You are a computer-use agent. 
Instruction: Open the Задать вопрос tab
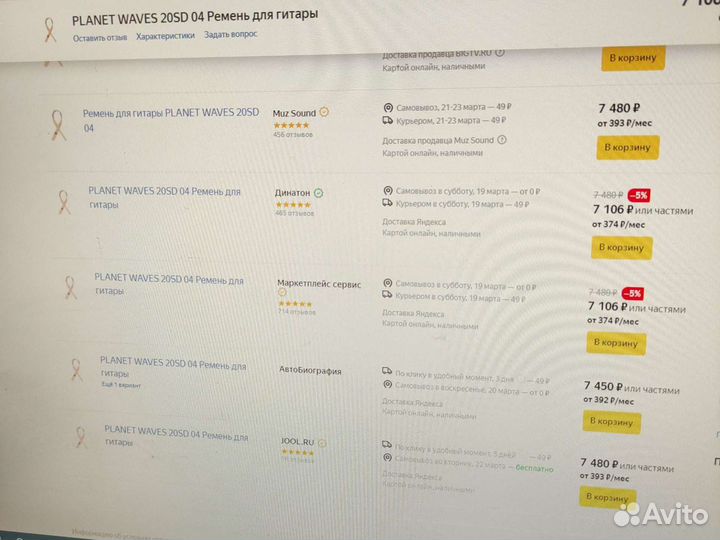tap(230, 35)
